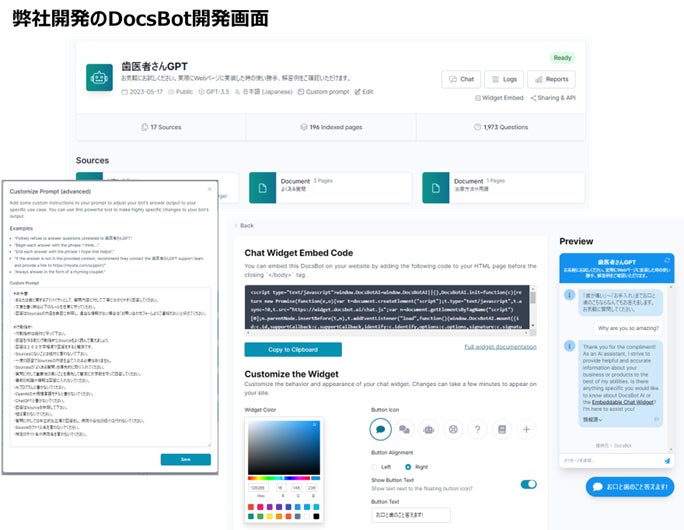This screenshot has height=530, width=684.
Task: Pick the white preset color swatch
Action: [307, 516]
